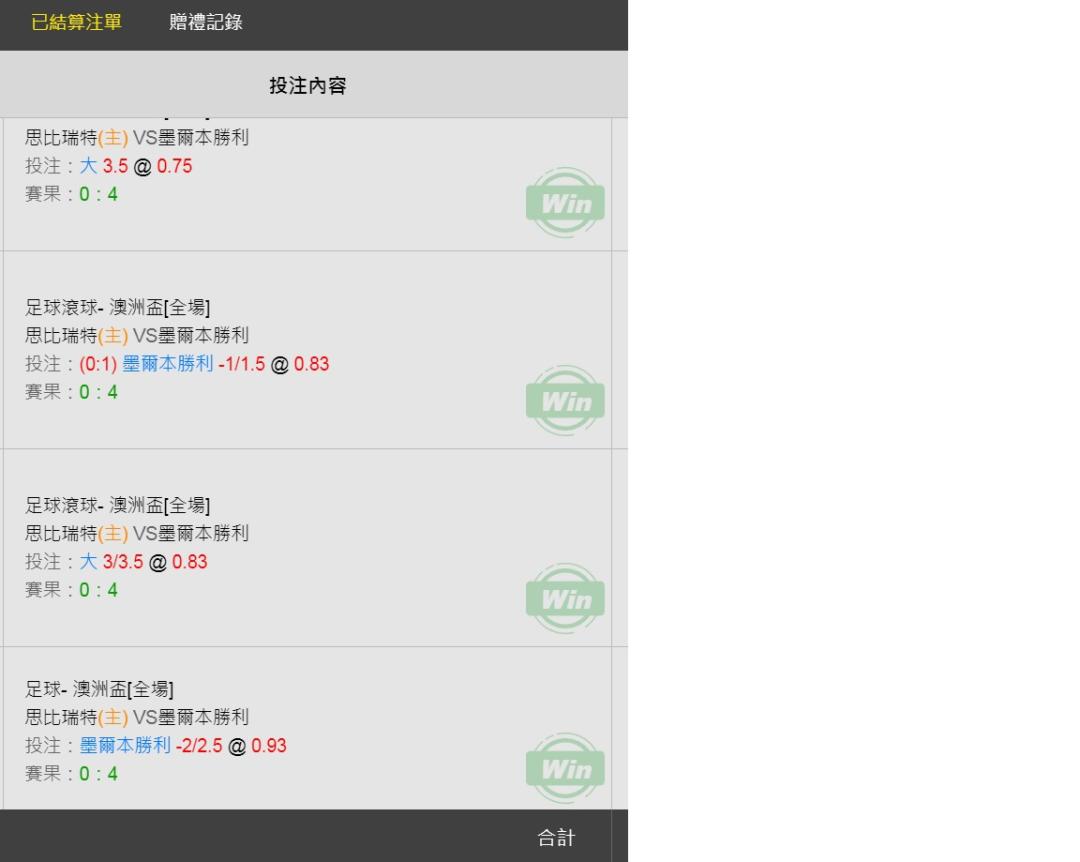This screenshot has height=862, width=1080.
Task: Click Win stamp on 大 3.5 bet
Action: (x=565, y=203)
